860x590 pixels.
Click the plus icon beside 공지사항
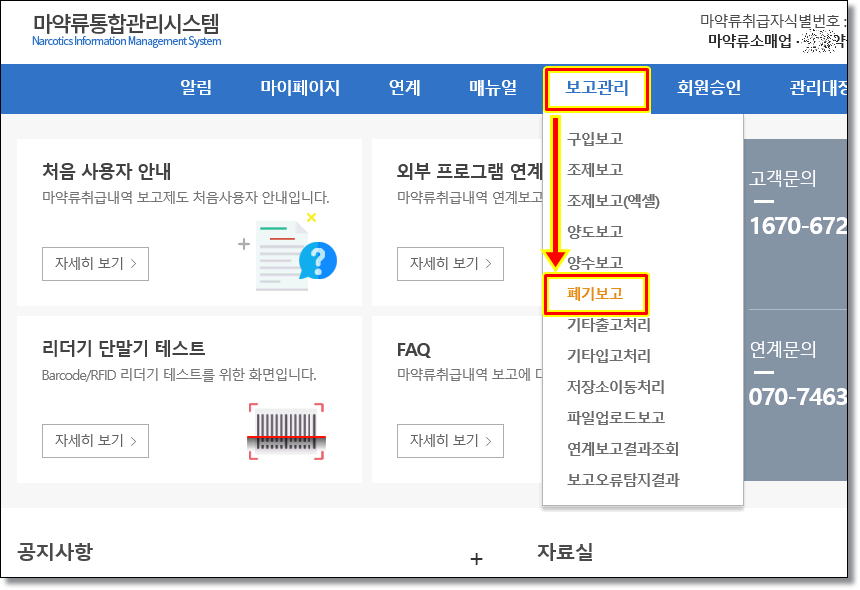pyautogui.click(x=476, y=559)
